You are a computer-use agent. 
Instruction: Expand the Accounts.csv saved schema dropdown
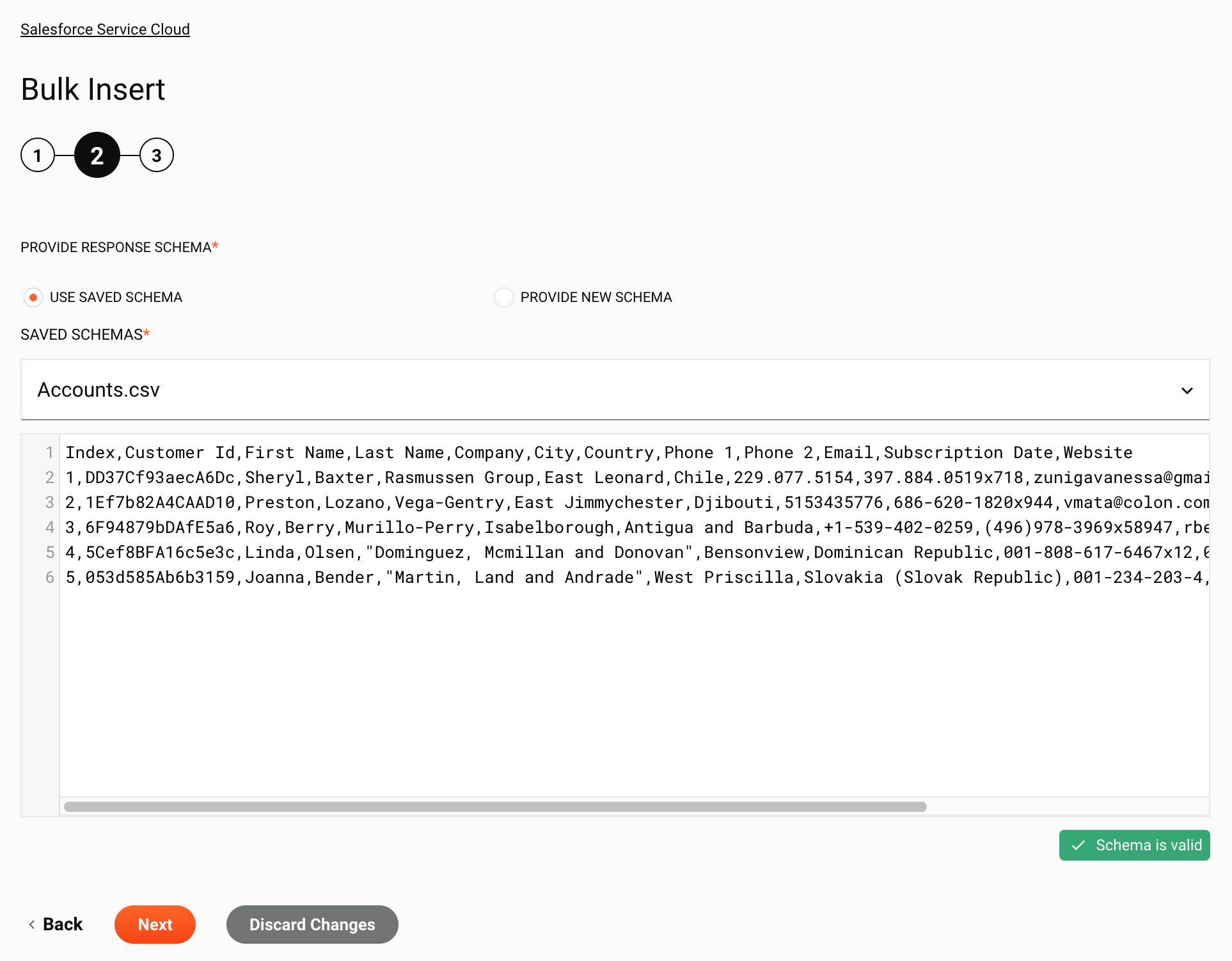pos(1188,390)
